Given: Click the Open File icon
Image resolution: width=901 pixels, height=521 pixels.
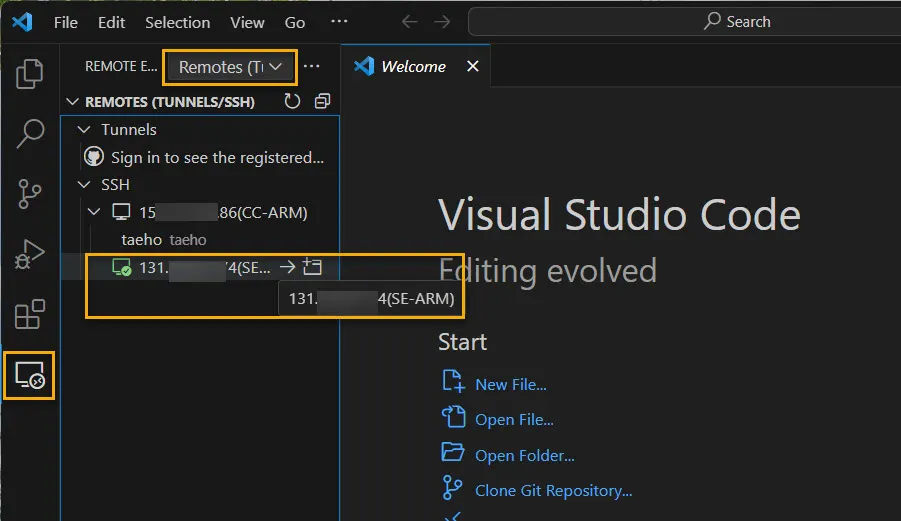Looking at the screenshot, I should [453, 417].
